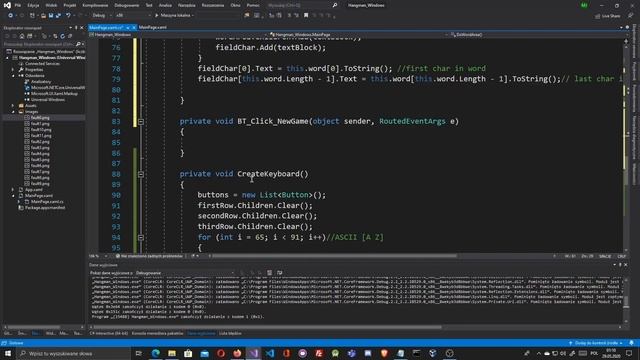Screen dimensions: 640x360
Task: Select fault0.png in Solution Explorer
Action: pyautogui.click(x=40, y=118)
